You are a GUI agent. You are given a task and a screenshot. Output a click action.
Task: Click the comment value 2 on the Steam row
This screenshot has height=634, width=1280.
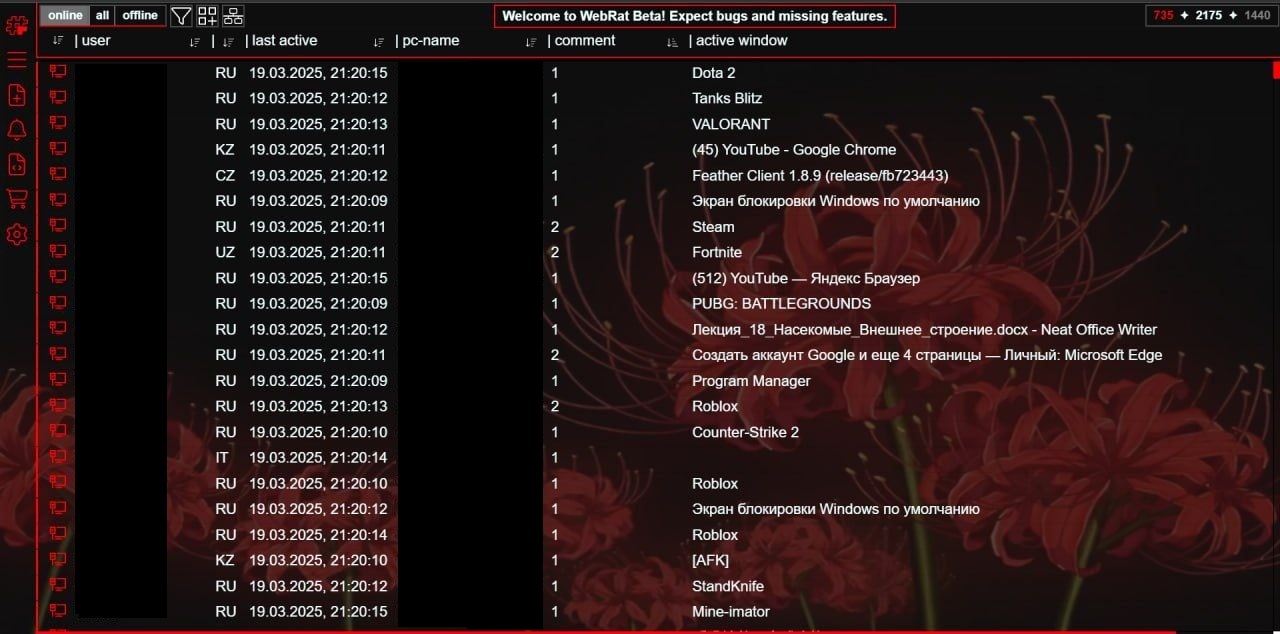[555, 227]
